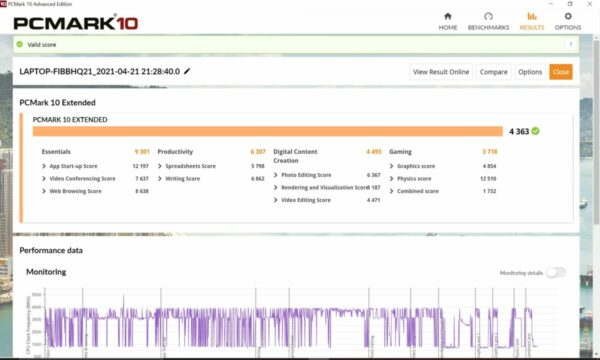Go to the Home section
Viewport: 600px width, 360px height.
tap(448, 21)
